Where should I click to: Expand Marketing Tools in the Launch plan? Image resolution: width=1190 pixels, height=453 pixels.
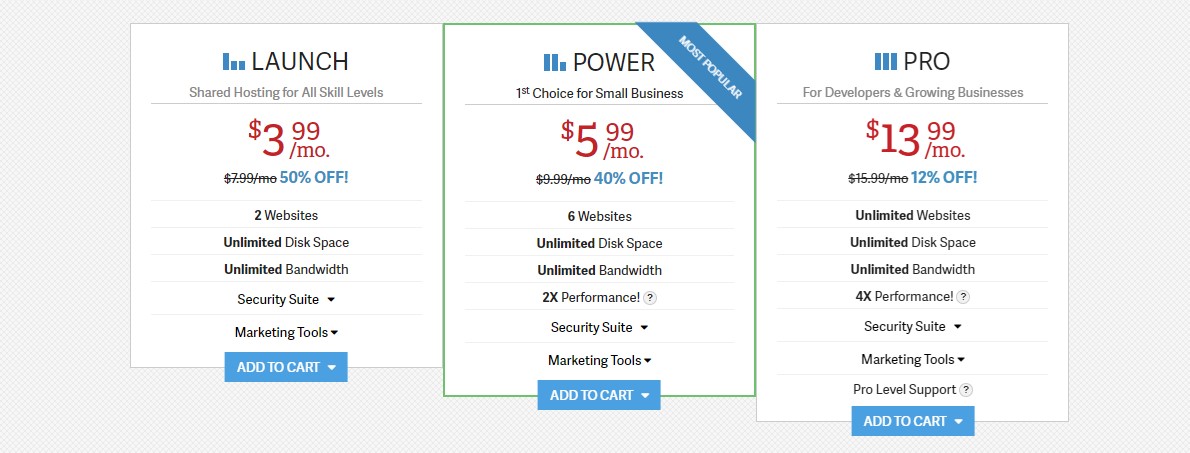[286, 332]
